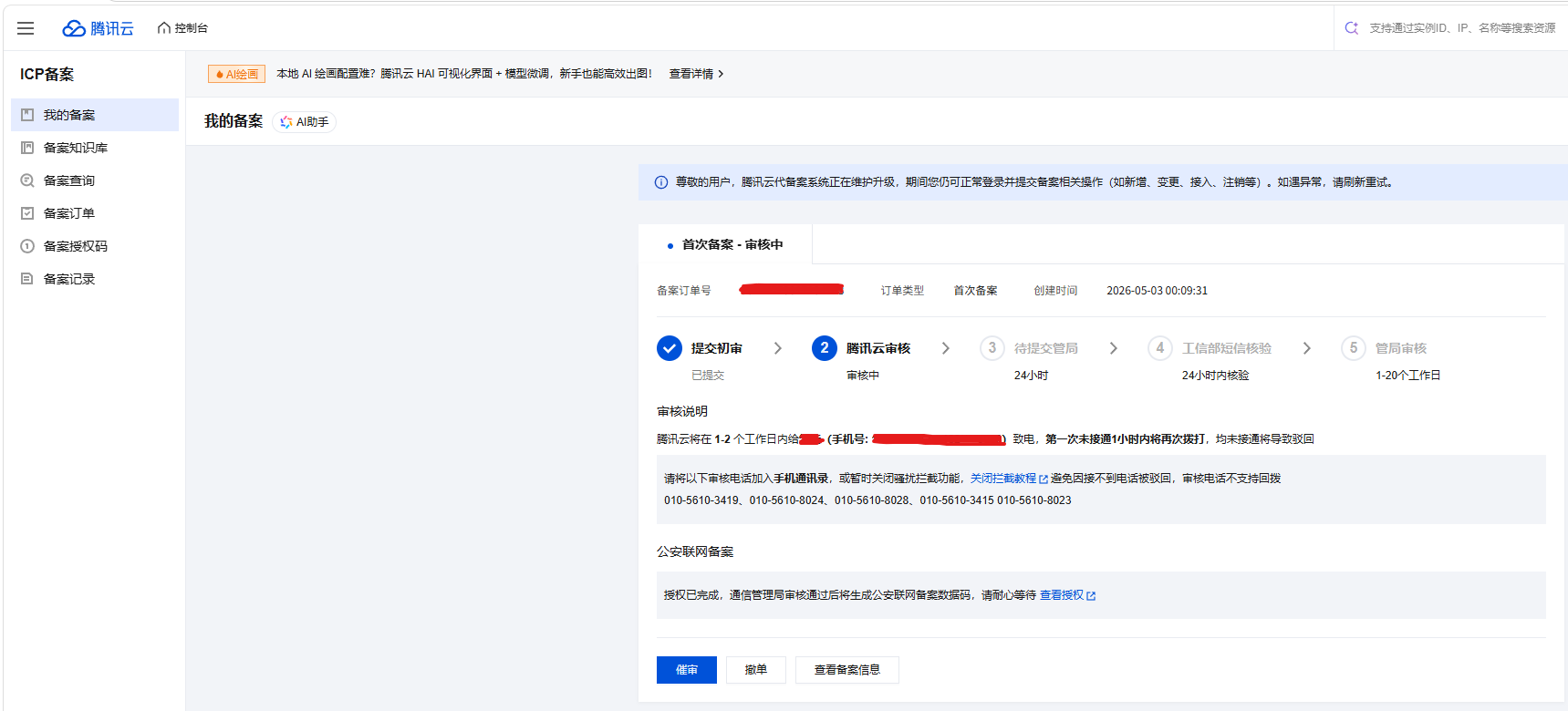Image resolution: width=1568 pixels, height=711 pixels.
Task: Click the AI search icon
Action: pyautogui.click(x=1352, y=28)
